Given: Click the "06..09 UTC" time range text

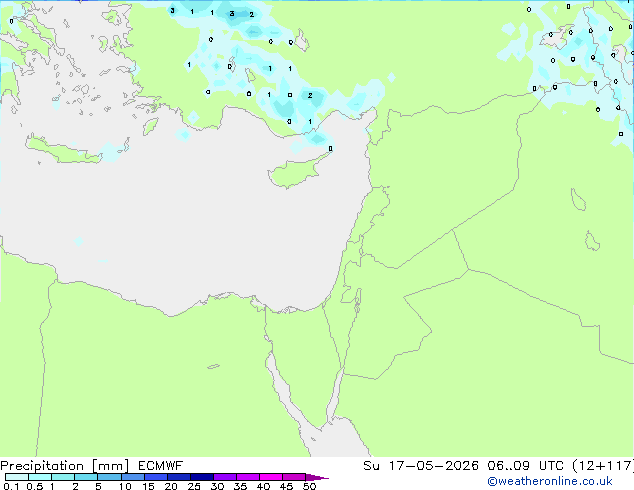Looking at the screenshot, I should 524,466.
